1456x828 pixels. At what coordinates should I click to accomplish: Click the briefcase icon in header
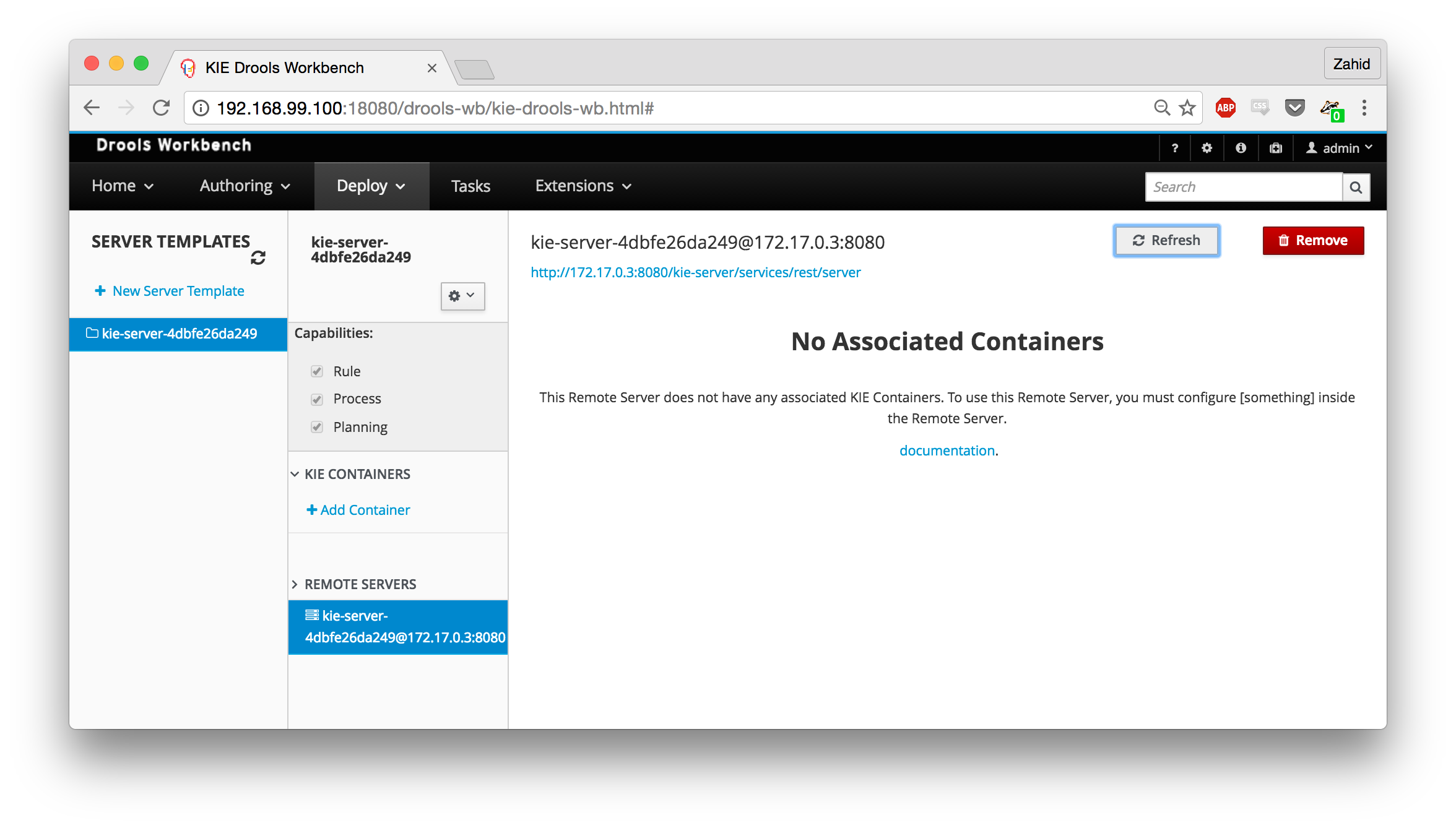tap(1276, 148)
